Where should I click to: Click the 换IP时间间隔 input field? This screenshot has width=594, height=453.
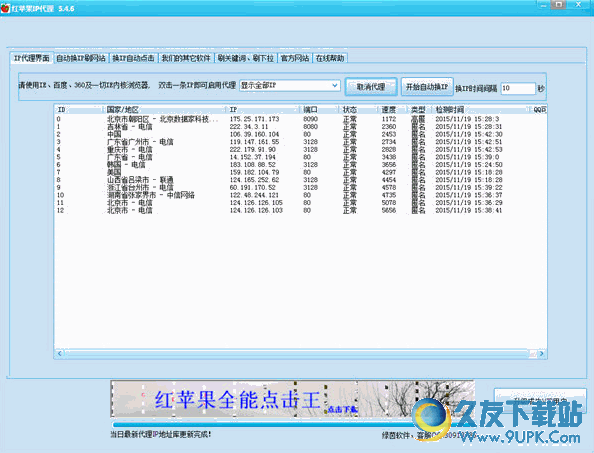click(x=518, y=88)
